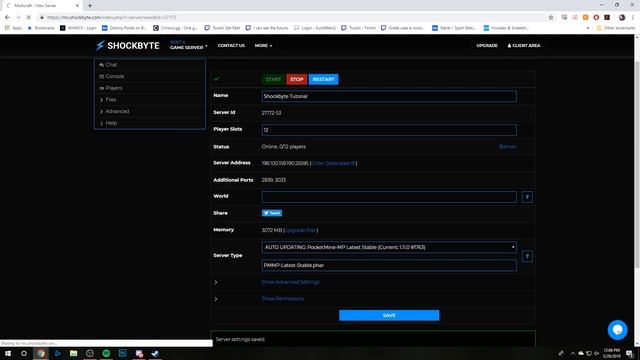Screen dimensions: 640x360
Task: Click the help icon beside Server Type
Action: click(527, 256)
